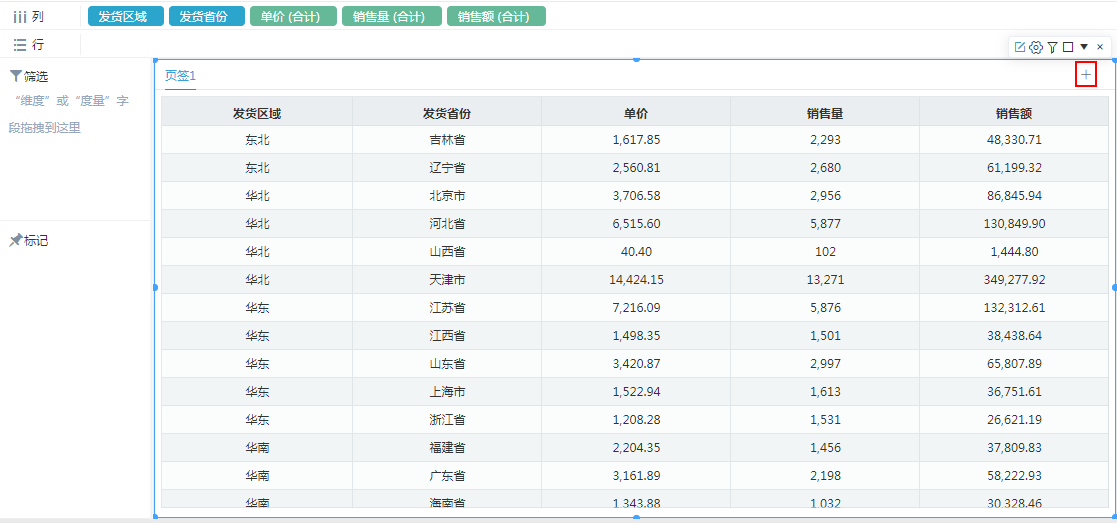
Task: Click the 北京市 cell
Action: click(447, 196)
